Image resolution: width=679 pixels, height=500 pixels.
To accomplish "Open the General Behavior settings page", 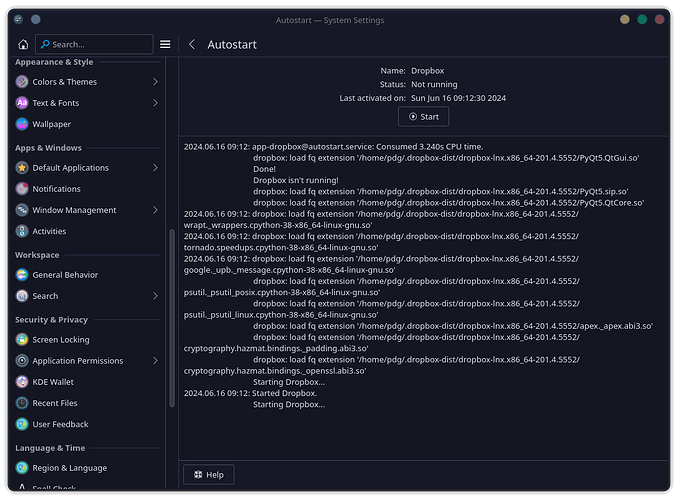I will [87, 275].
